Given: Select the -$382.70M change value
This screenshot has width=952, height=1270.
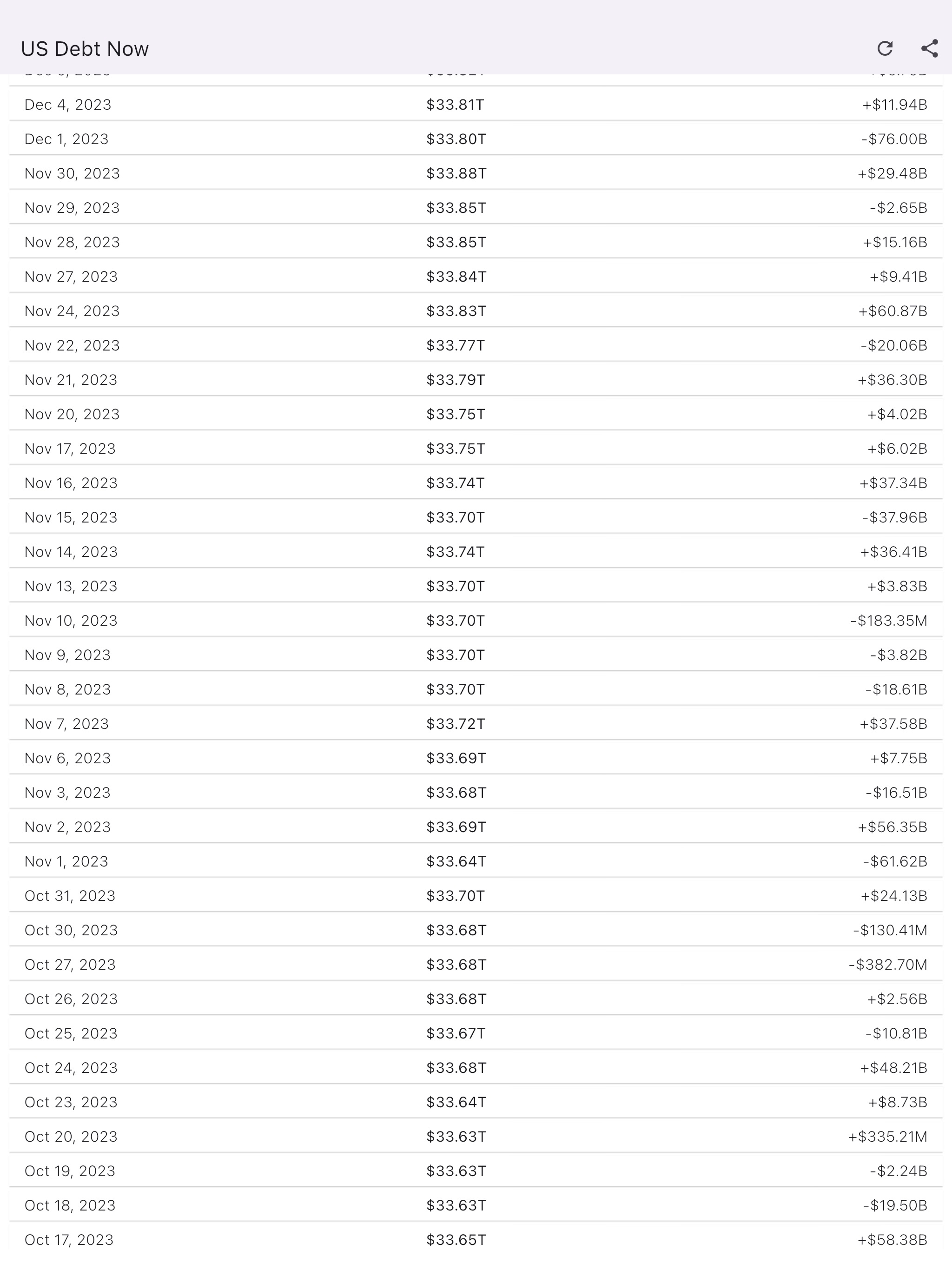Looking at the screenshot, I should click(x=888, y=965).
